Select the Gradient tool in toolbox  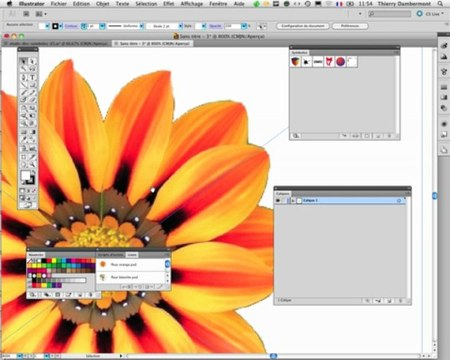pyautogui.click(x=32, y=132)
